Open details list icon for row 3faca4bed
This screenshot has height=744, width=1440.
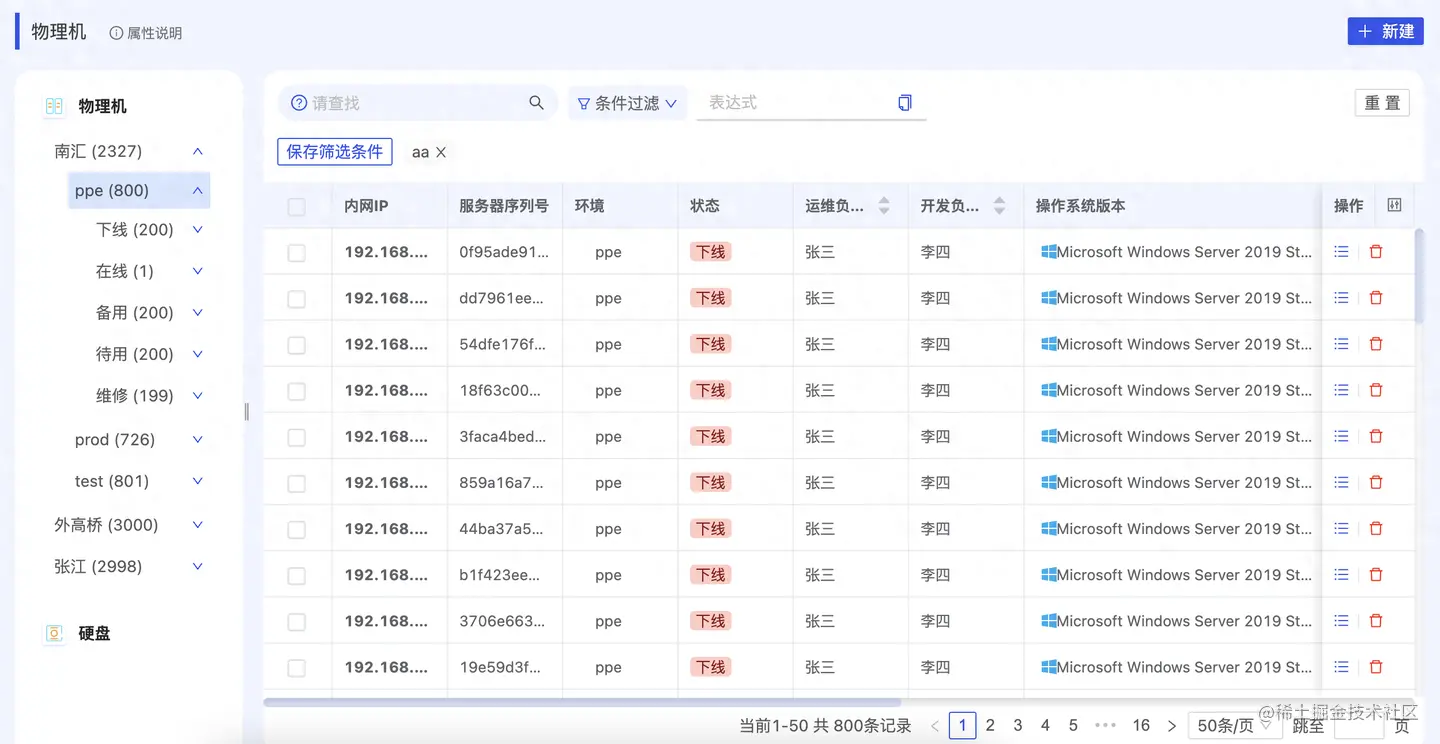point(1341,436)
